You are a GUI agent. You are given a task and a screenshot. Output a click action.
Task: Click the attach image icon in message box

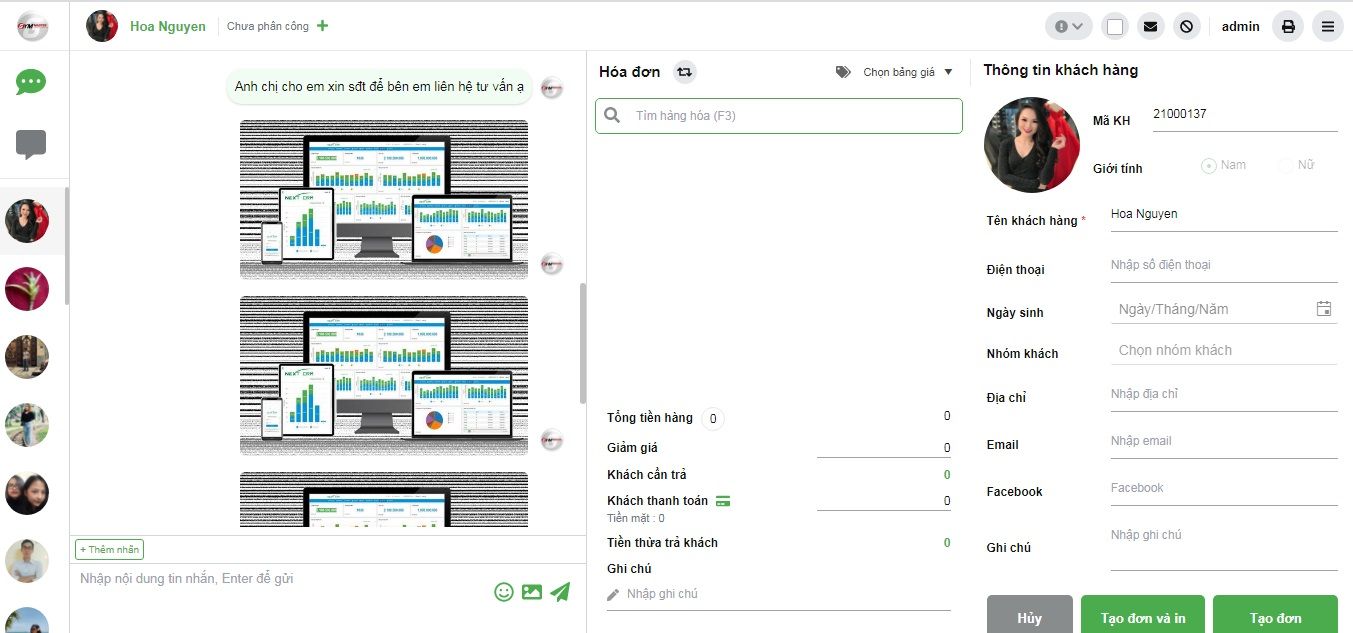pos(532,592)
